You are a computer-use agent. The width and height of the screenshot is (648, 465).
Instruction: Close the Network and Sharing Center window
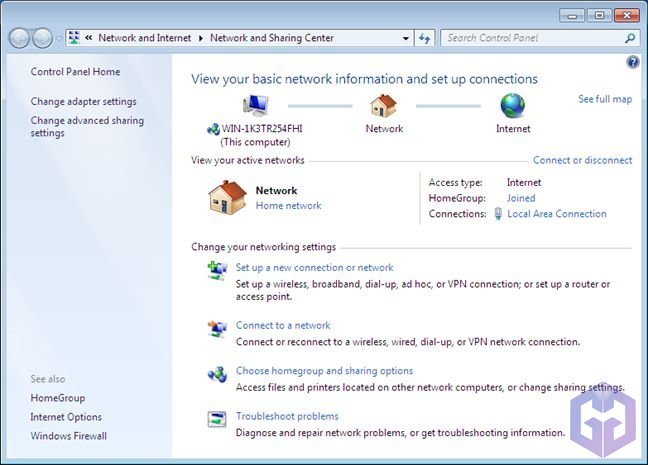627,16
